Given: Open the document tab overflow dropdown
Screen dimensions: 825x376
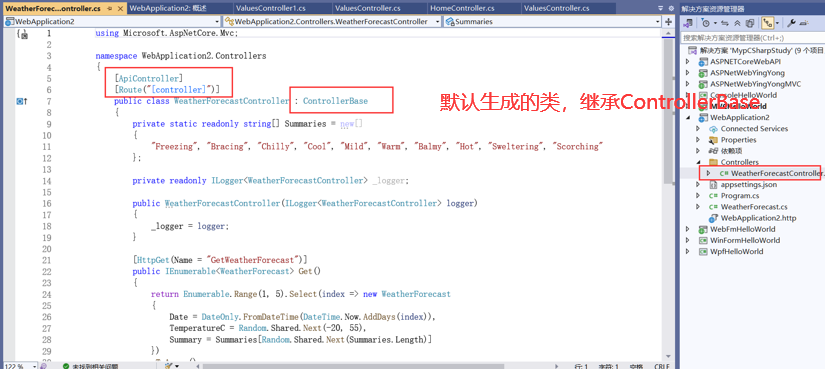Looking at the screenshot, I should pos(661,8).
